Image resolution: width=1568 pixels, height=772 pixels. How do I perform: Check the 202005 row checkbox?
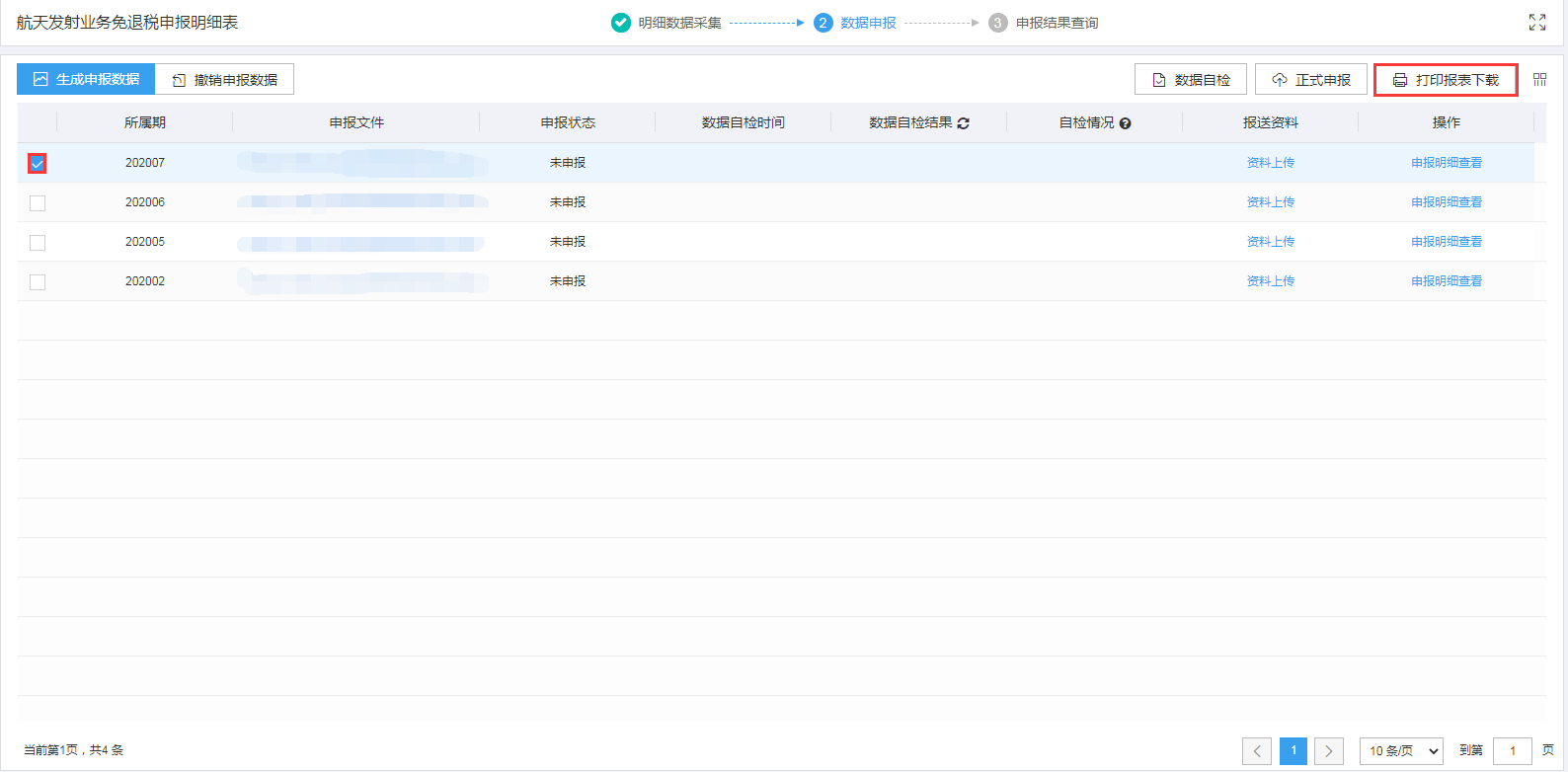pyautogui.click(x=38, y=242)
